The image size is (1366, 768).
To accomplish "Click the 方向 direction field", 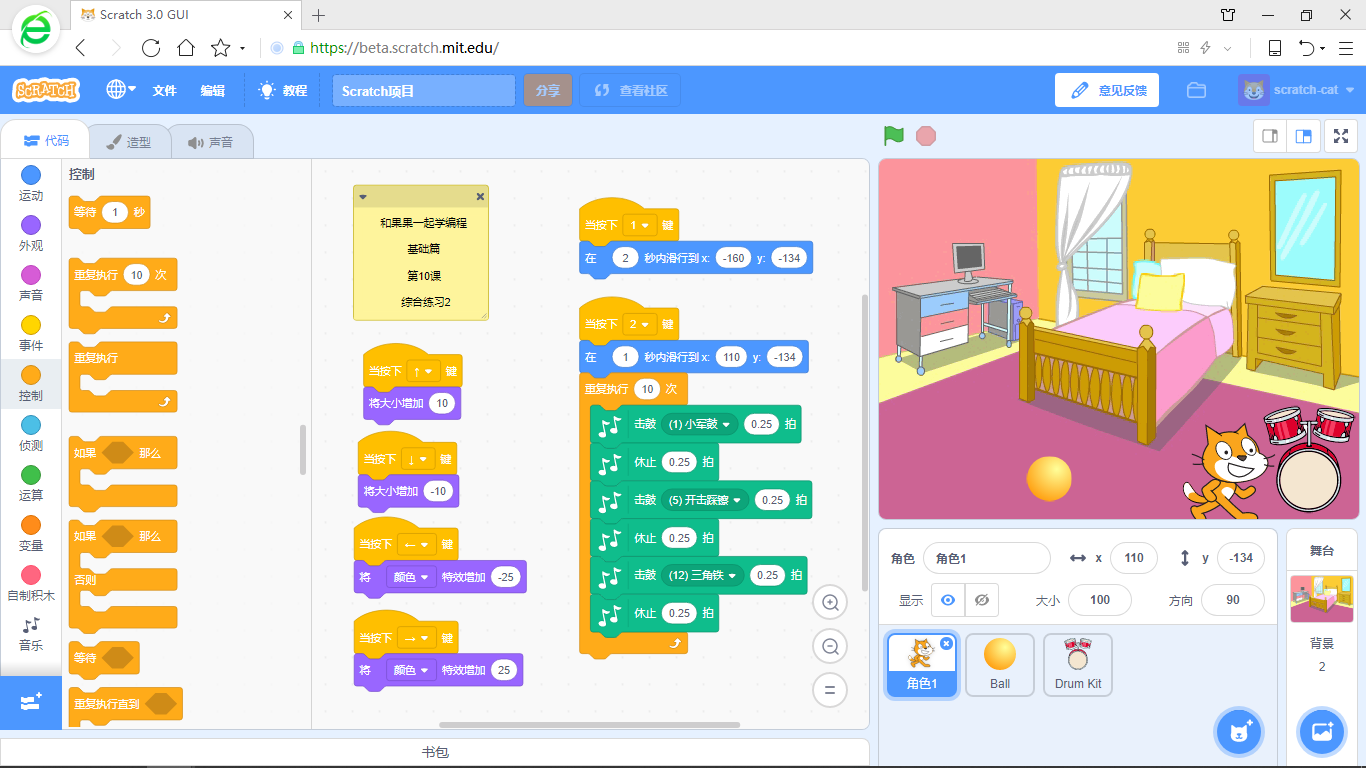I will pos(1233,600).
